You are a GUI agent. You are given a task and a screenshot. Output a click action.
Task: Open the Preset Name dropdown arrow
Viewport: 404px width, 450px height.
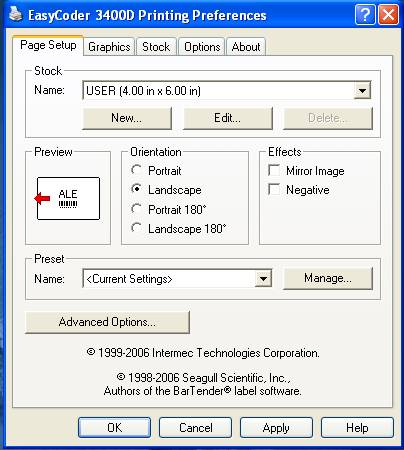point(263,278)
